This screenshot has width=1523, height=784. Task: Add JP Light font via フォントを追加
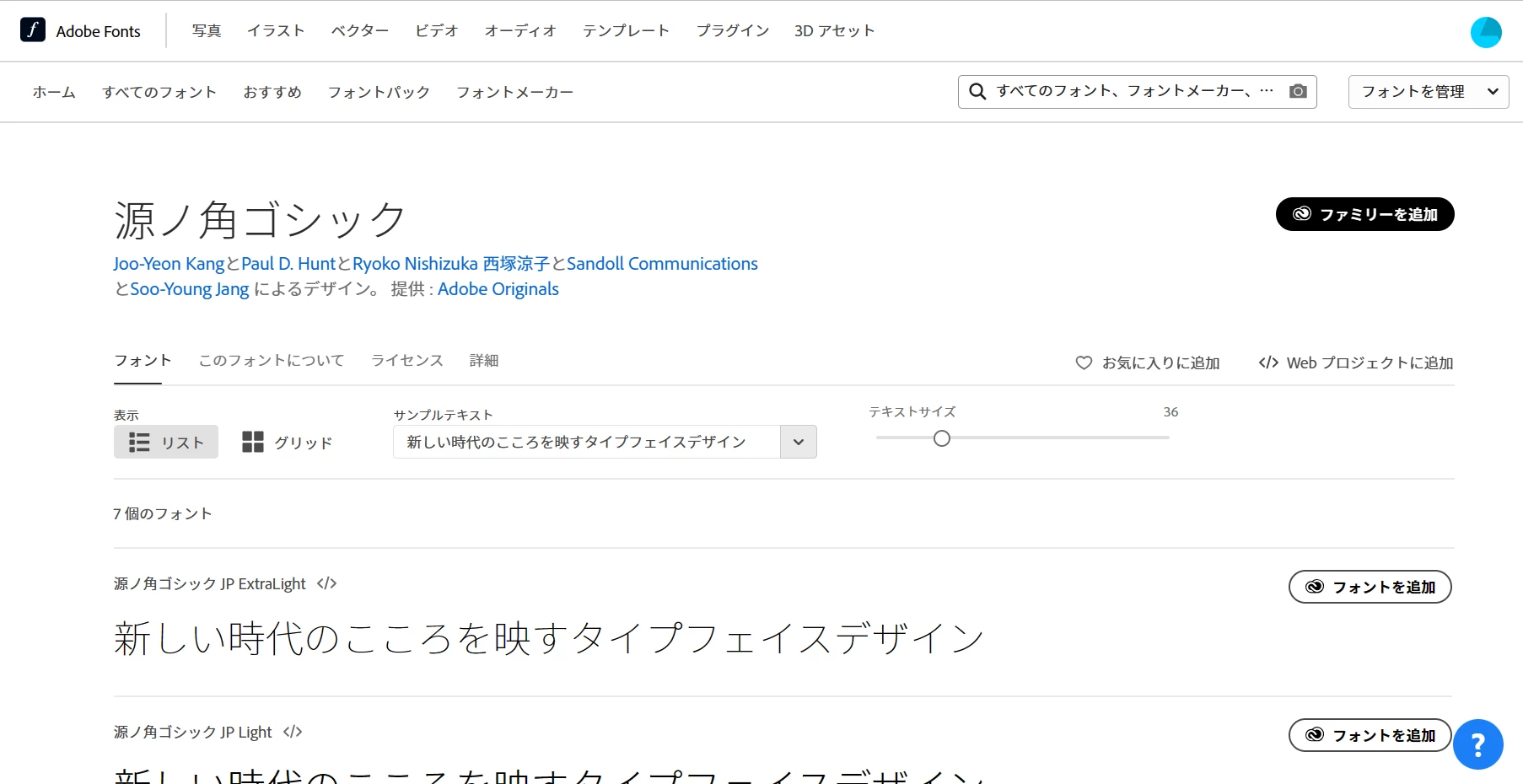coord(1370,735)
